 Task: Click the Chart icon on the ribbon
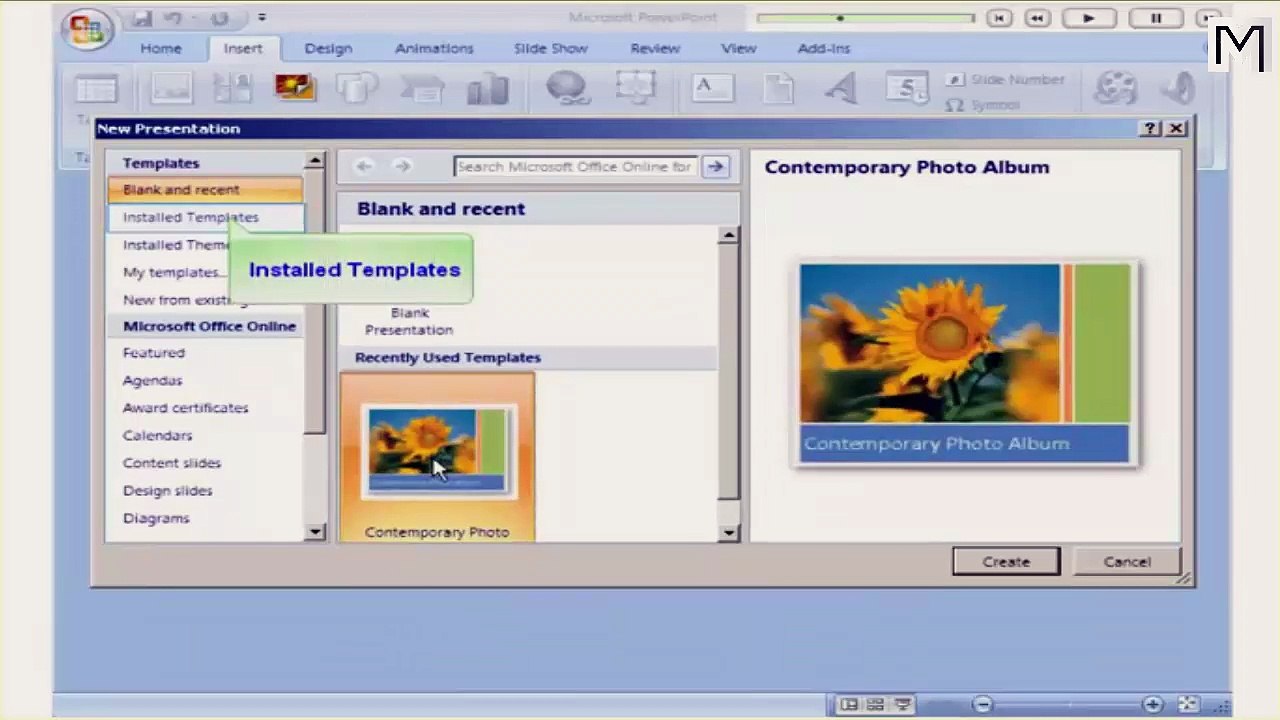click(488, 89)
